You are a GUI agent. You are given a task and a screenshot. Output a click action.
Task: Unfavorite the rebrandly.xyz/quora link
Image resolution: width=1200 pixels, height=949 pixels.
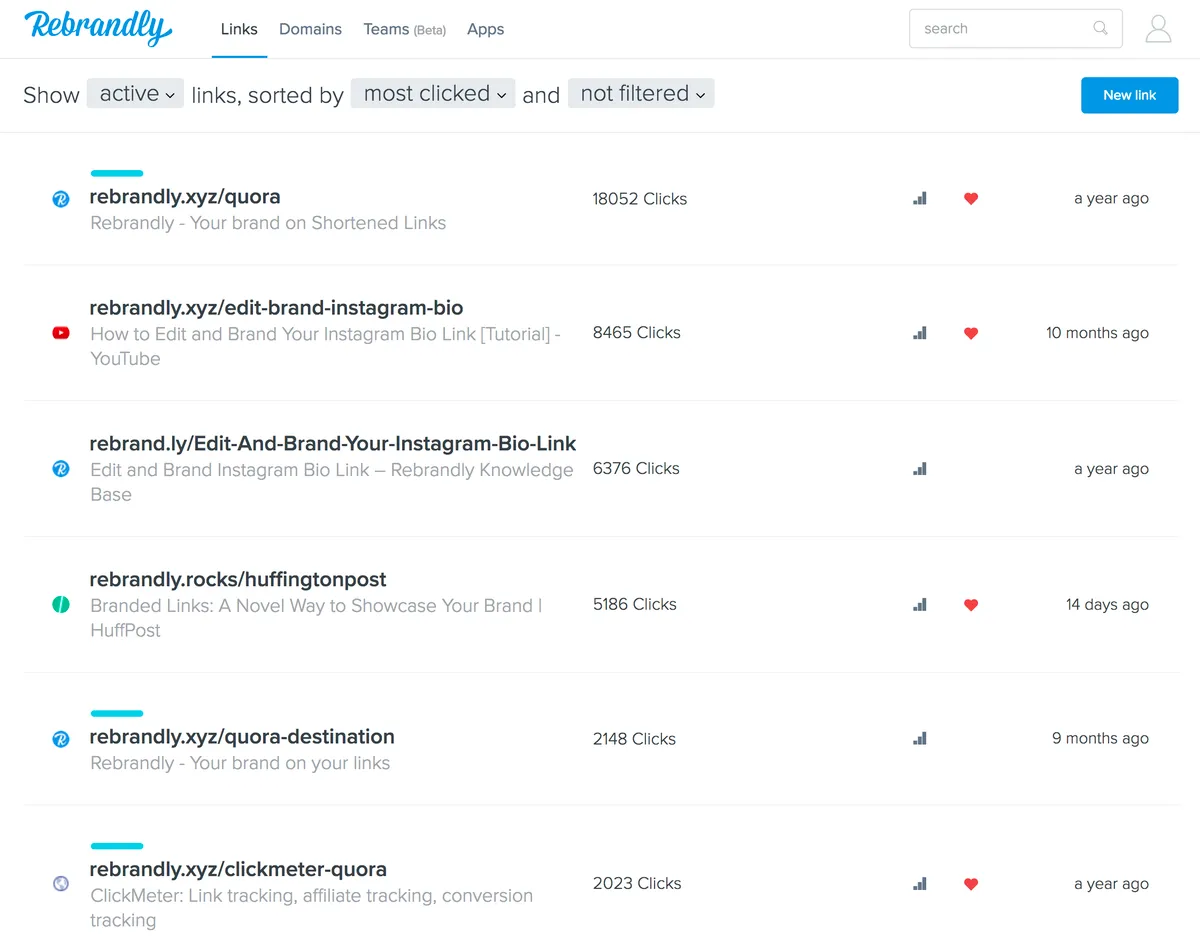pos(970,198)
